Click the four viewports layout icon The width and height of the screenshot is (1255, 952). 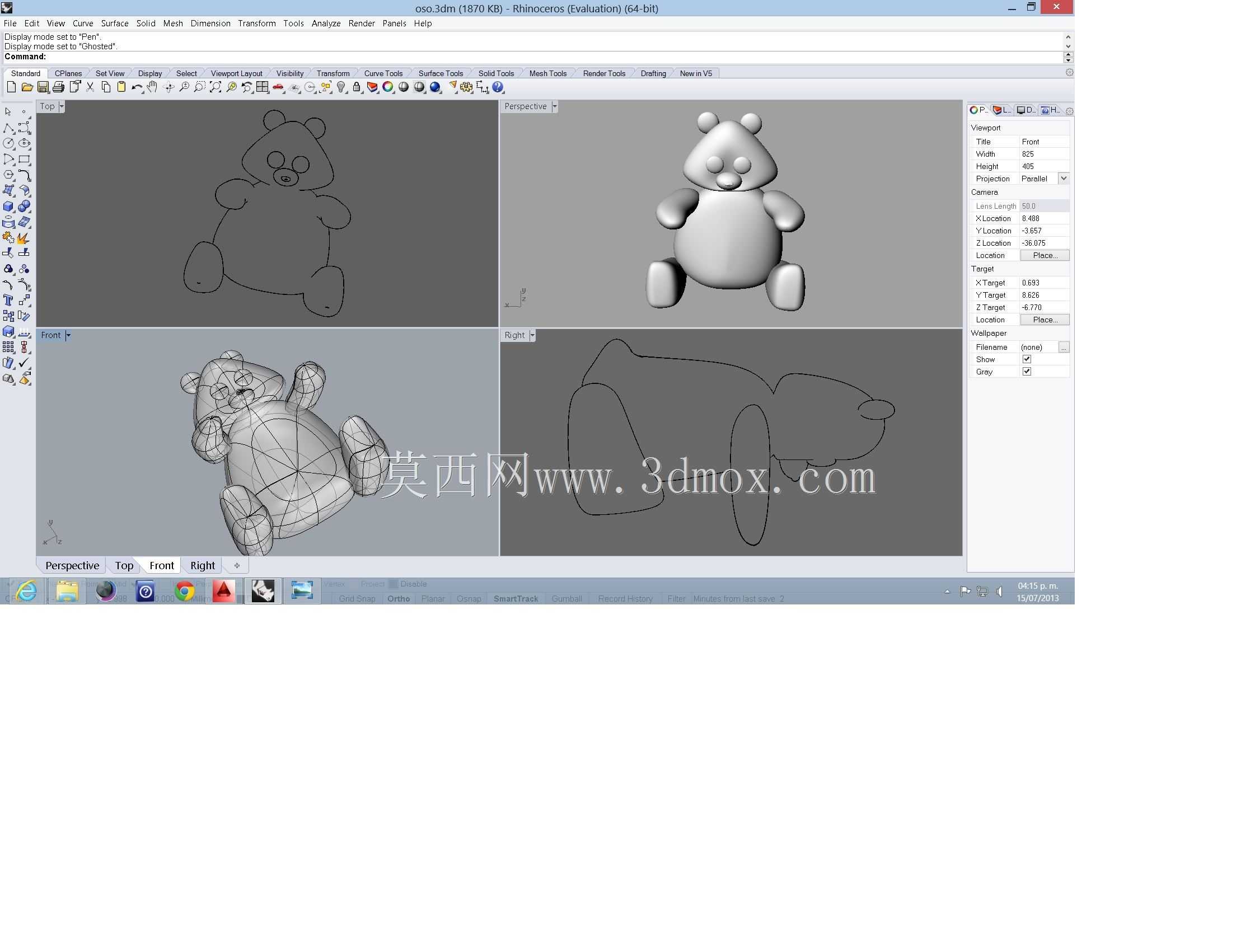point(263,87)
